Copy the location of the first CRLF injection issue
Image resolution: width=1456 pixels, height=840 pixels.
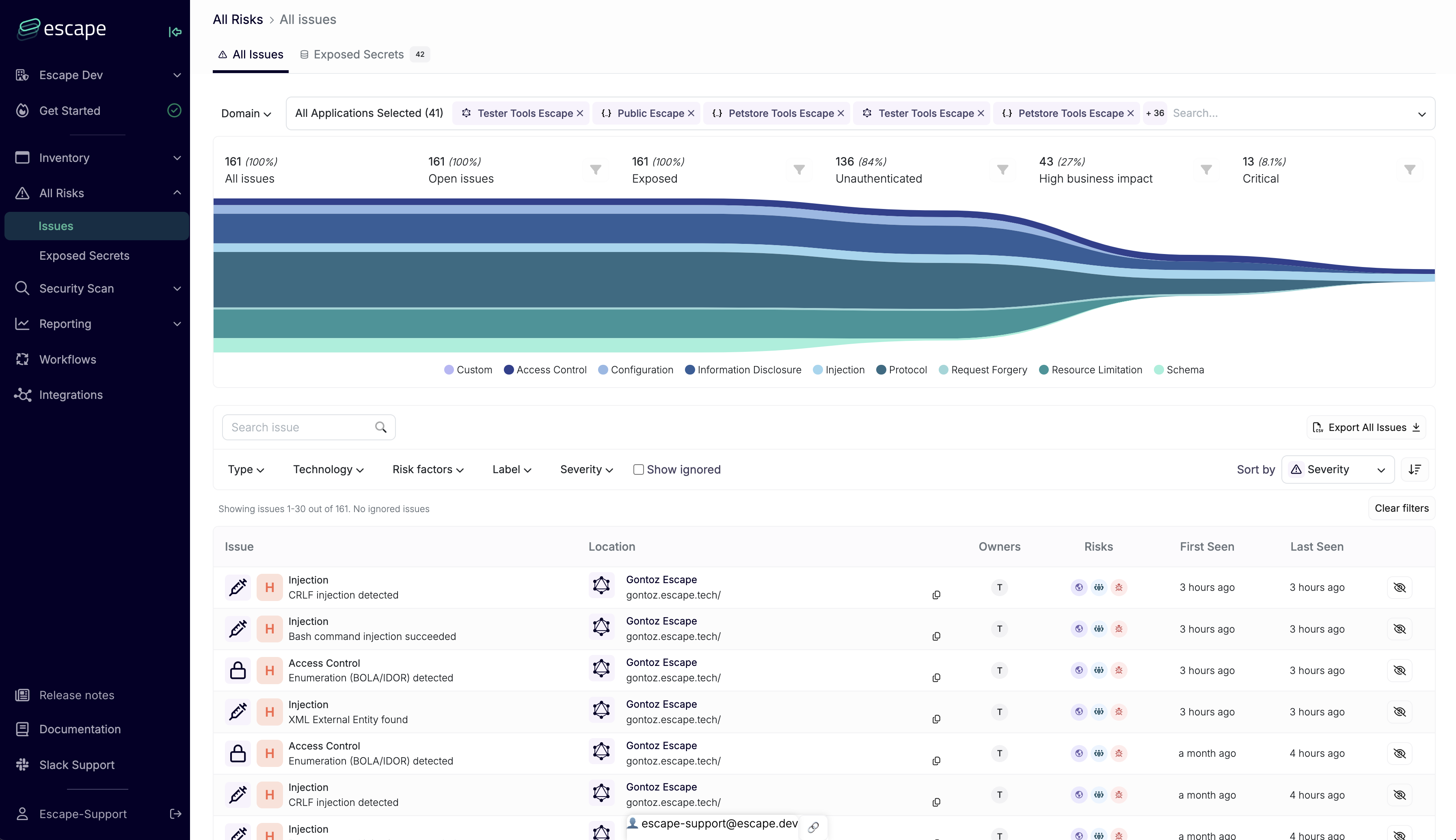click(x=936, y=595)
